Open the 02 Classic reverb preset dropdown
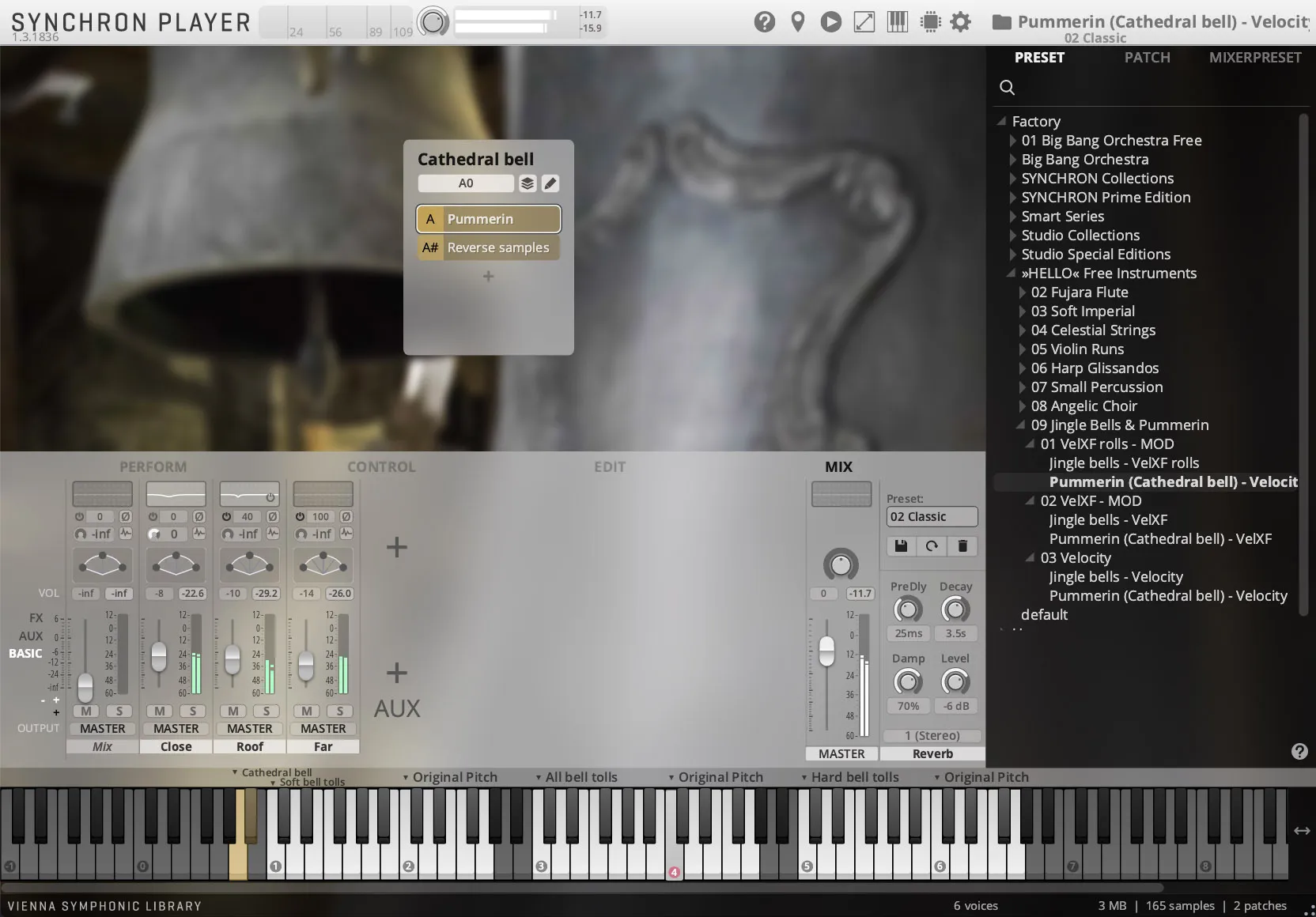The width and height of the screenshot is (1316, 917). pyautogui.click(x=932, y=517)
